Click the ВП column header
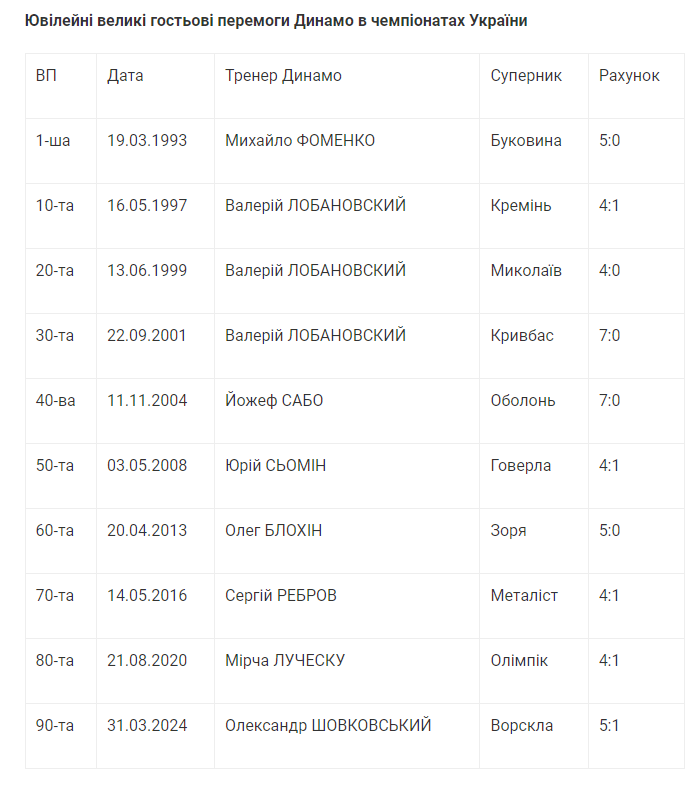689x787 pixels. coord(46,76)
